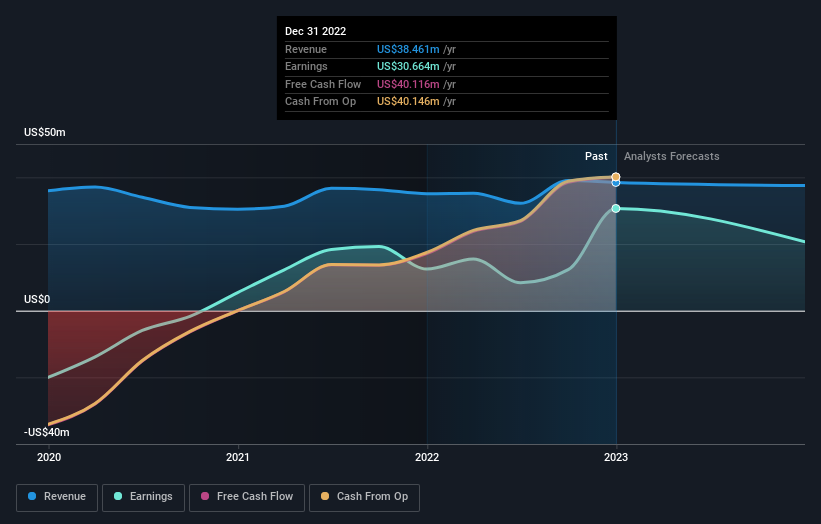
Task: Click the Past label
Action: coord(596,156)
